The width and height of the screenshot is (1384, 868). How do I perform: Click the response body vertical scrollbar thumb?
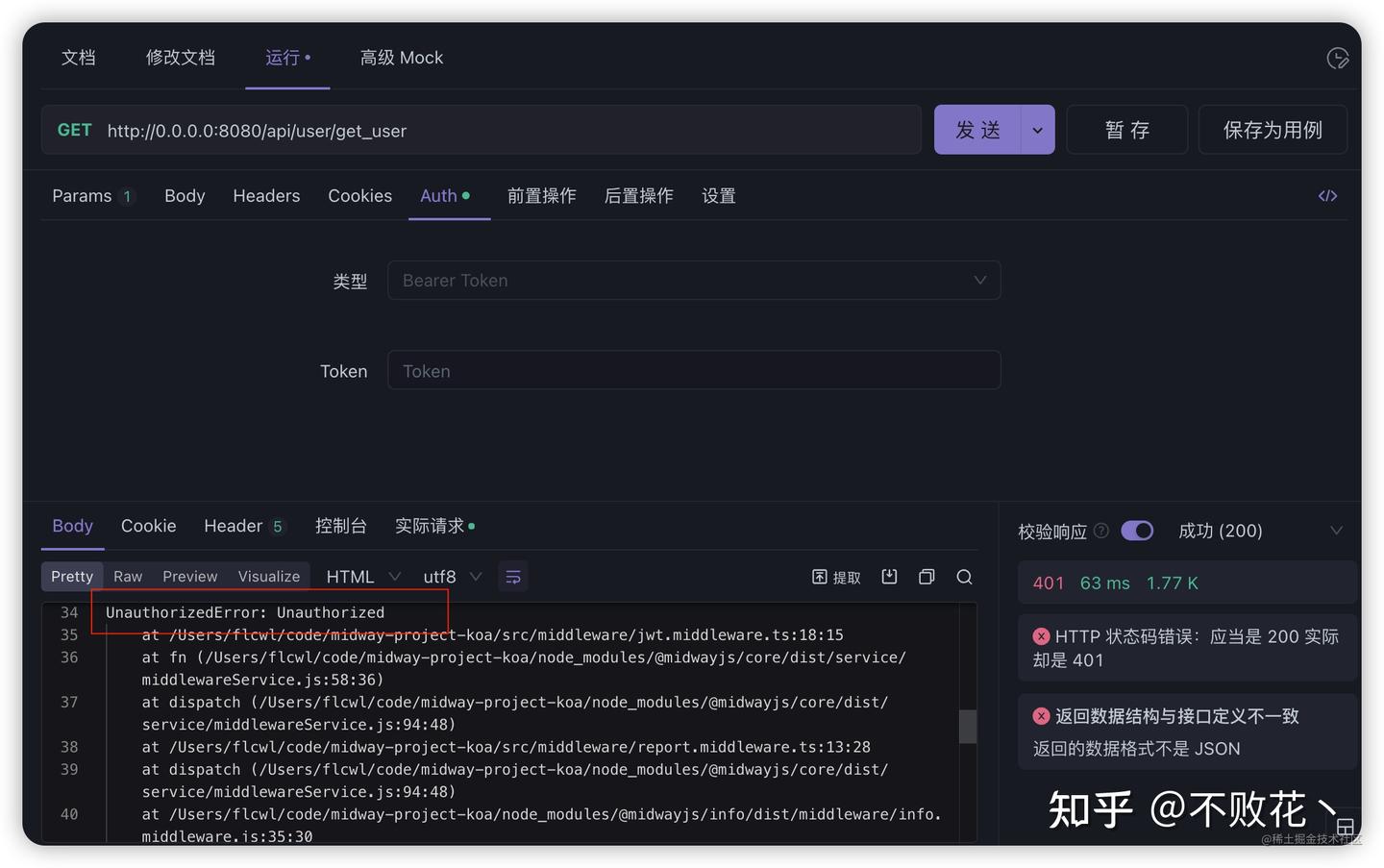pyautogui.click(x=968, y=727)
